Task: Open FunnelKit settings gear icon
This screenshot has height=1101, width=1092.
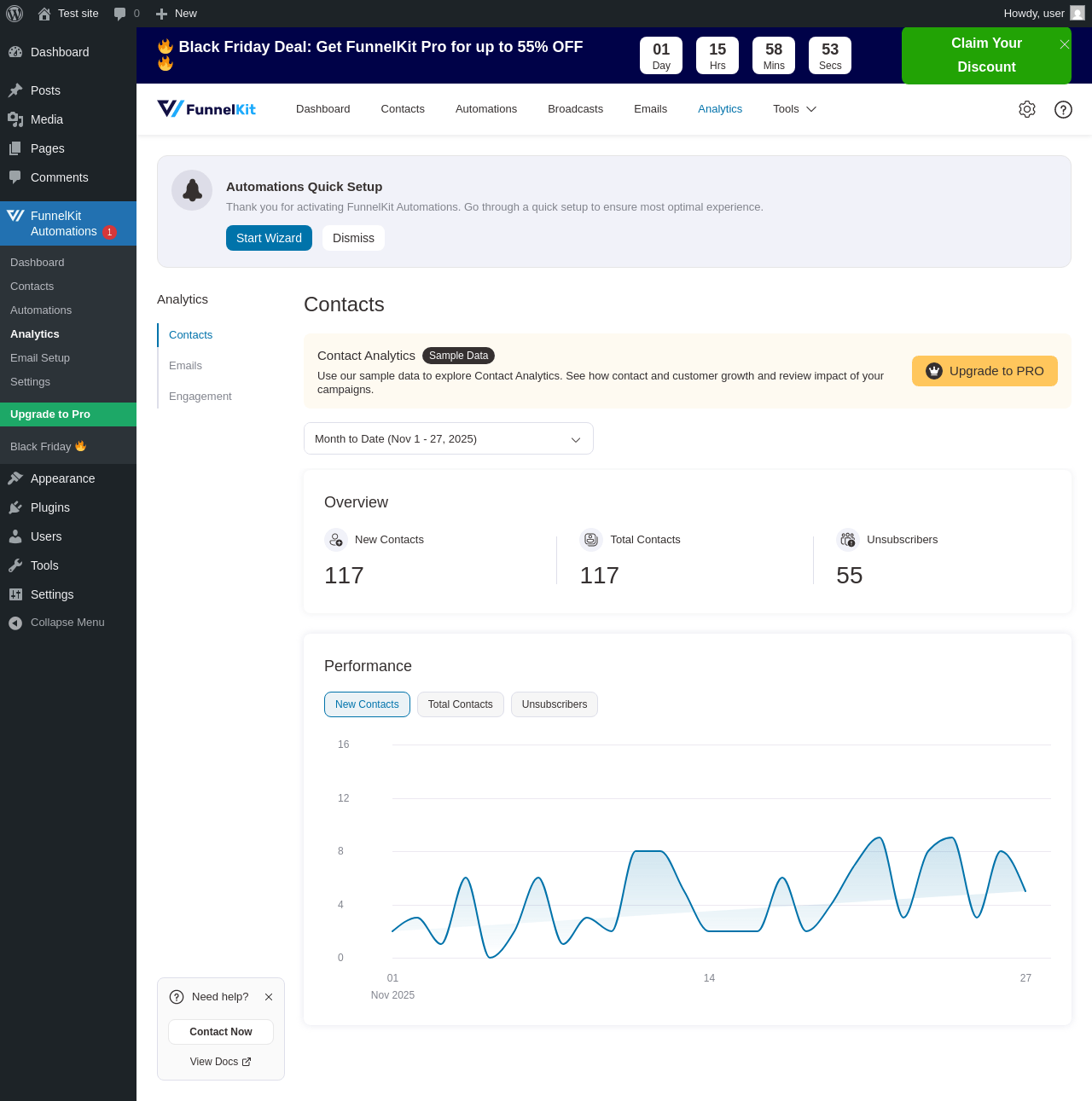Action: [x=1027, y=109]
